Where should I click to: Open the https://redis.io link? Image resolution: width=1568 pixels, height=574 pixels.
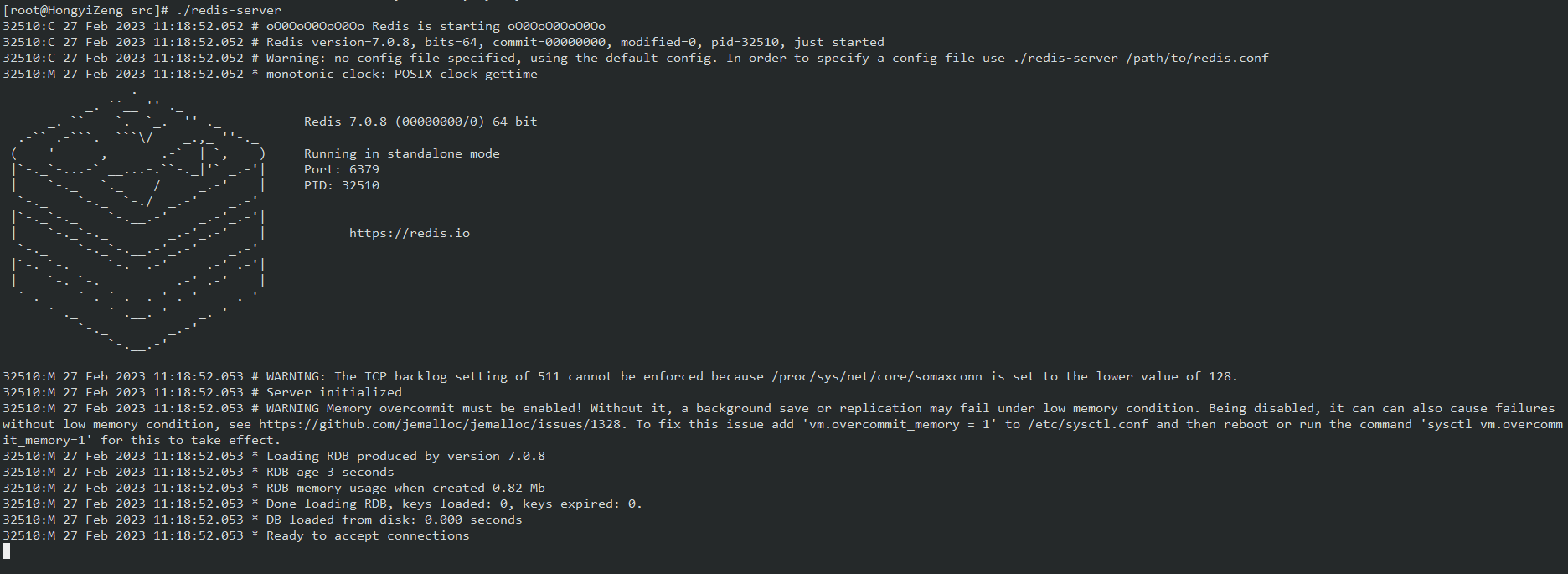coord(409,233)
